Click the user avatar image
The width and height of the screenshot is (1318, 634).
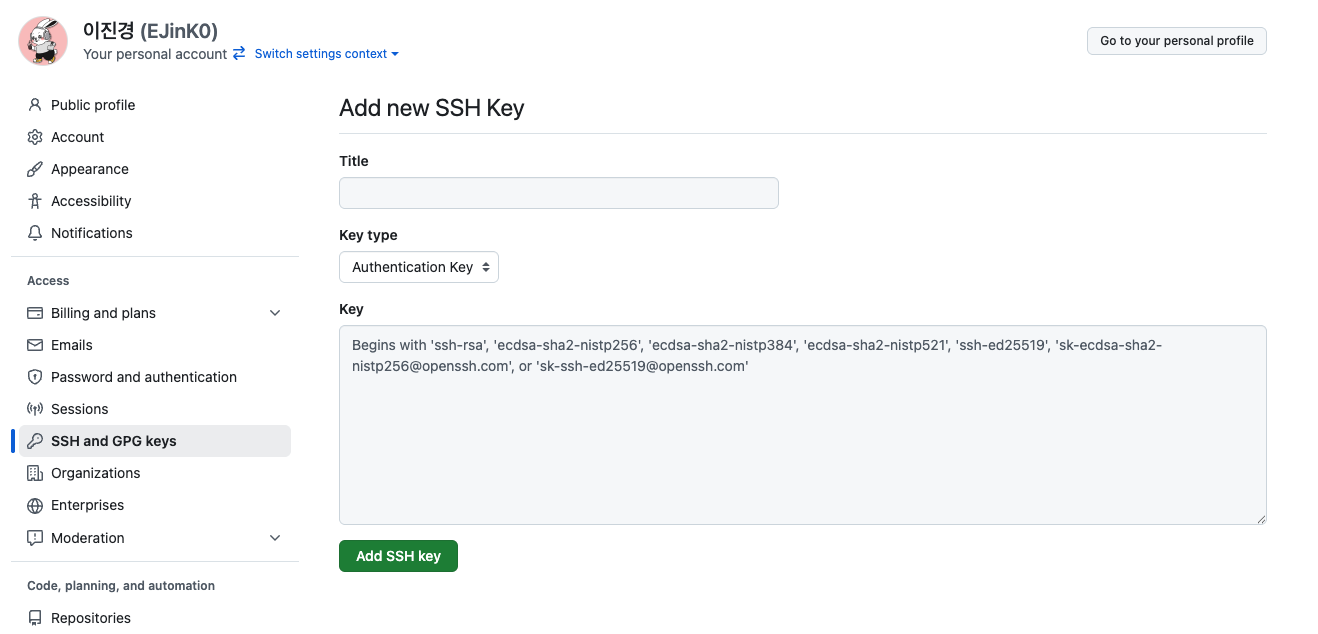[44, 41]
